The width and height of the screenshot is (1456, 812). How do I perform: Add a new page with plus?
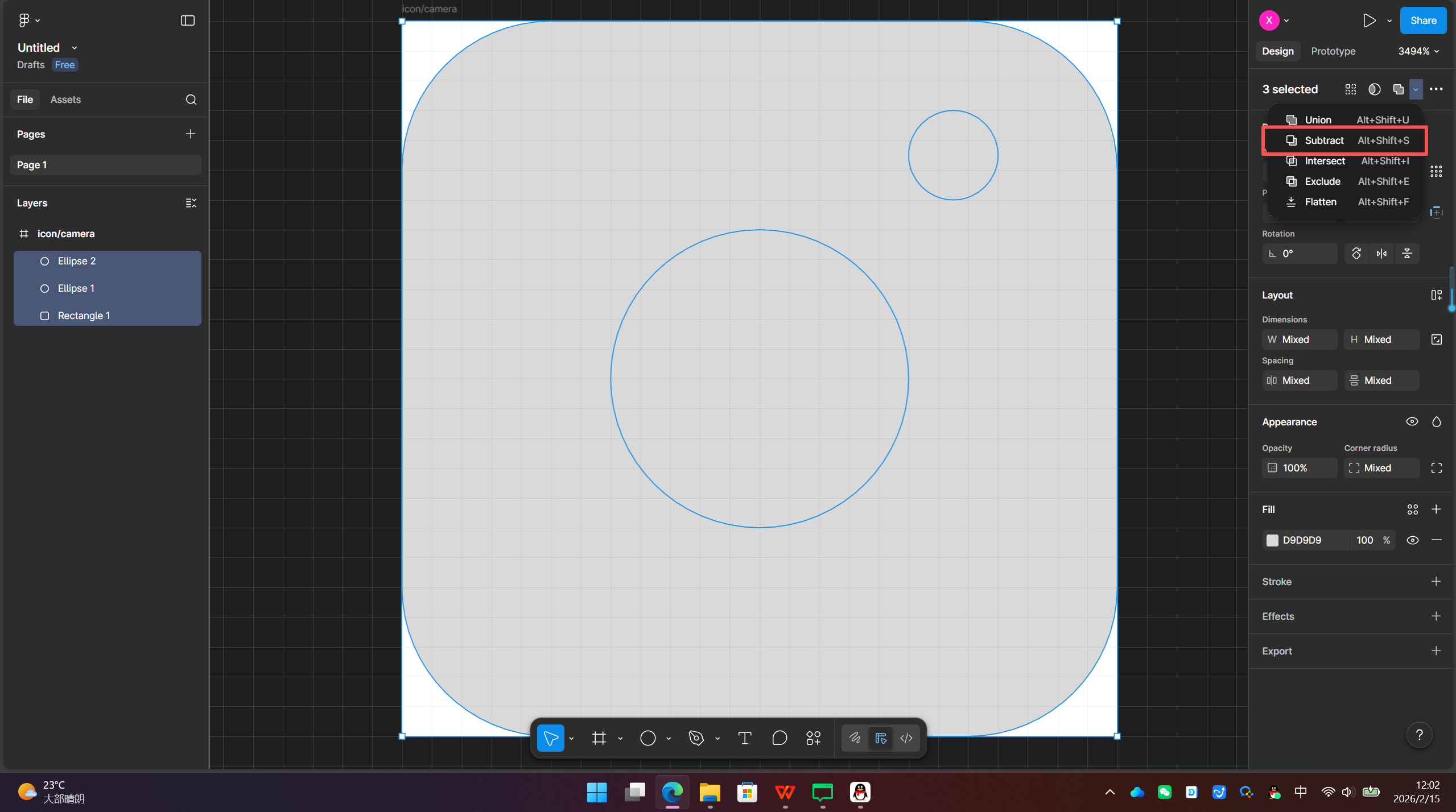[191, 134]
